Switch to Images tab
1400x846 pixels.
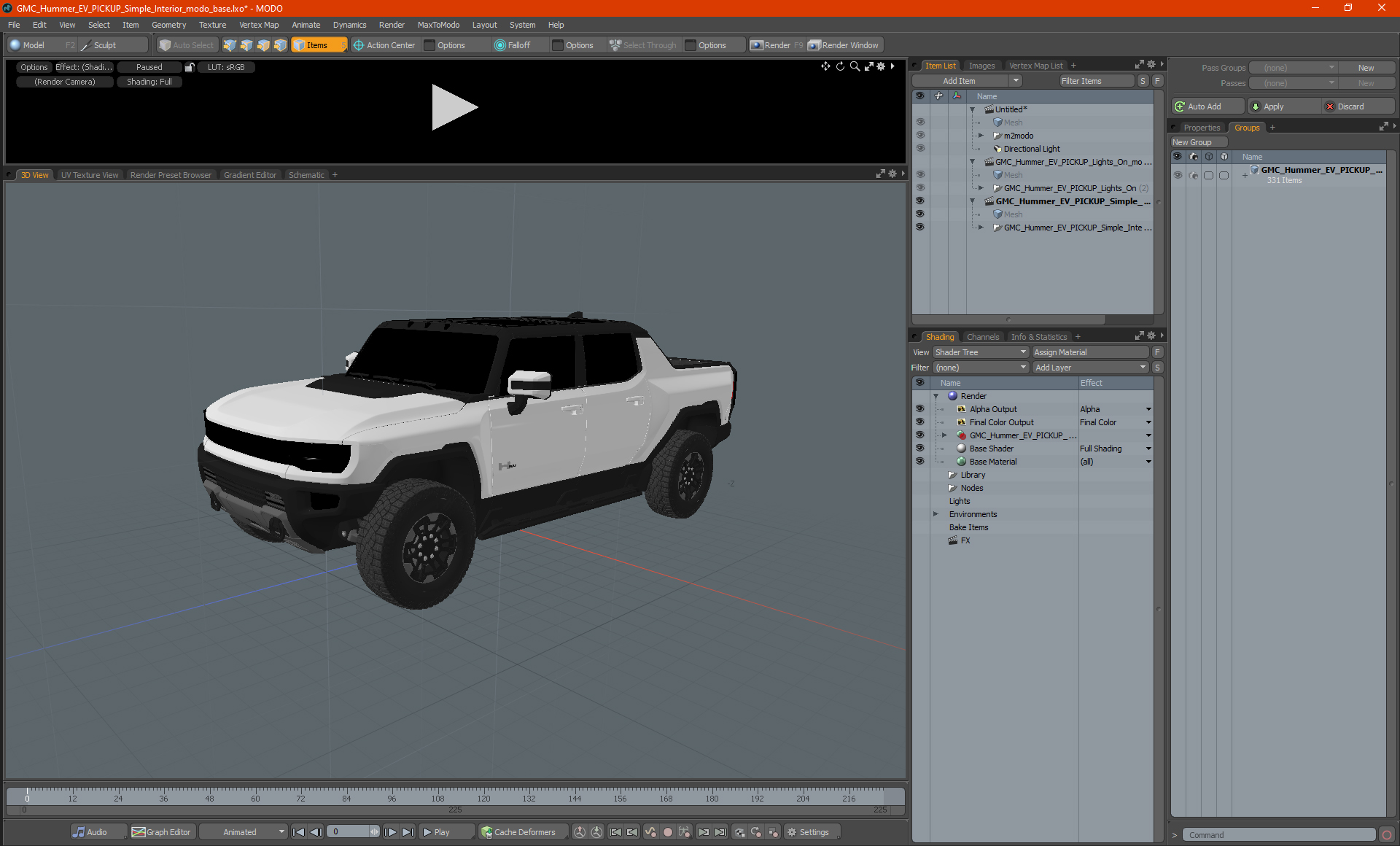pyautogui.click(x=981, y=66)
